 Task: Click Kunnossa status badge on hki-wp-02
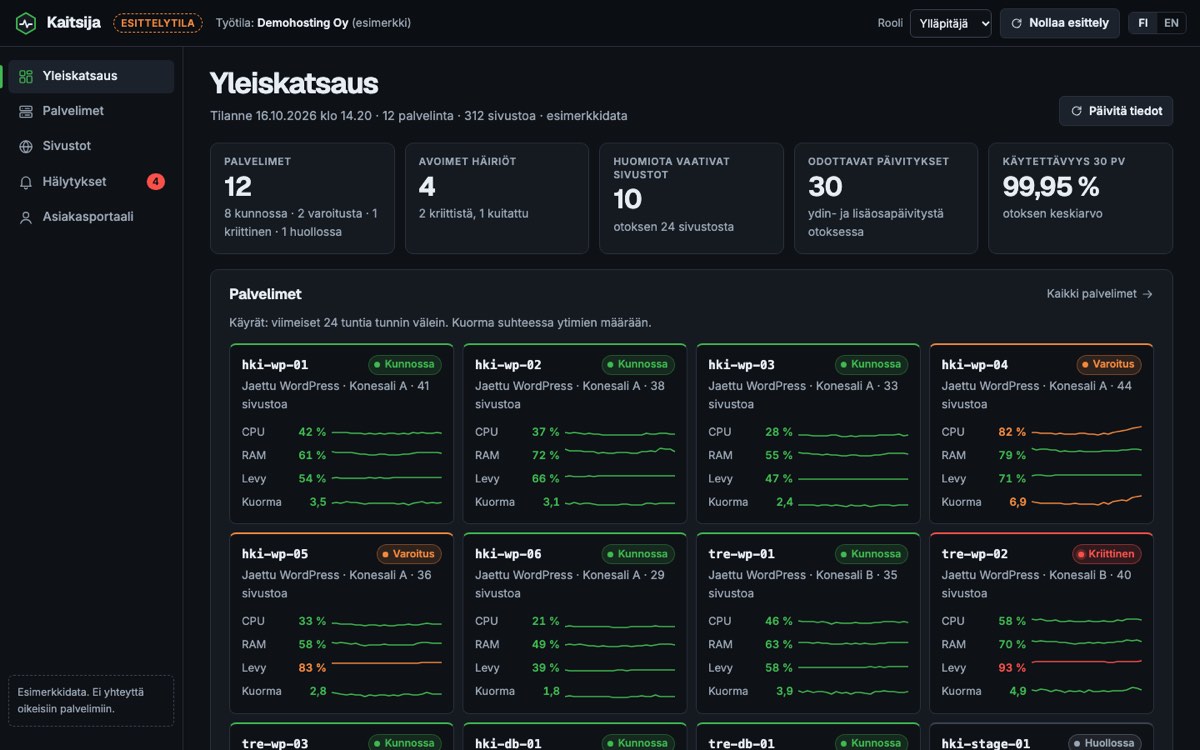pos(638,365)
